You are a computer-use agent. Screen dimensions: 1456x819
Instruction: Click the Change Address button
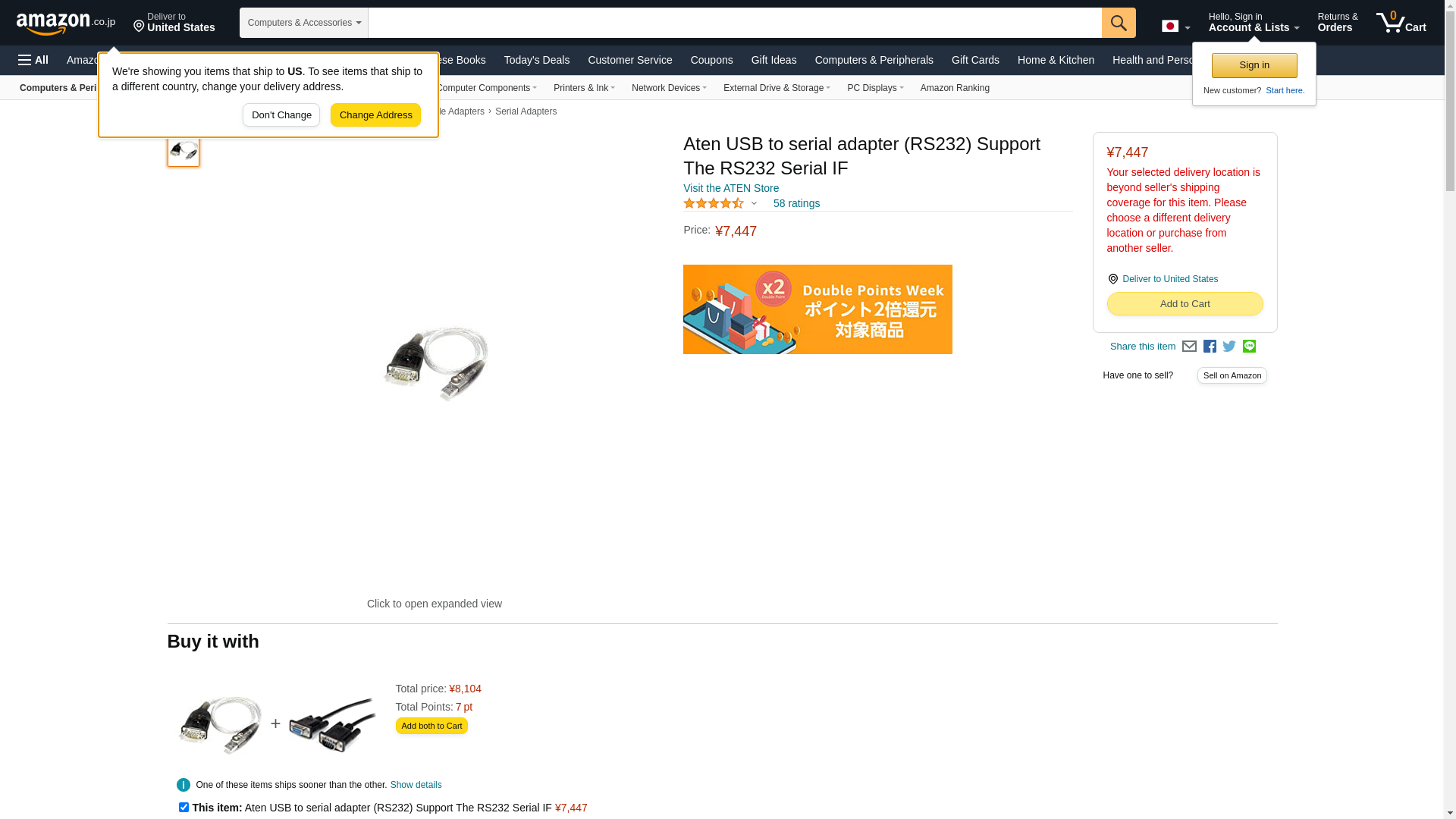pos(375,115)
